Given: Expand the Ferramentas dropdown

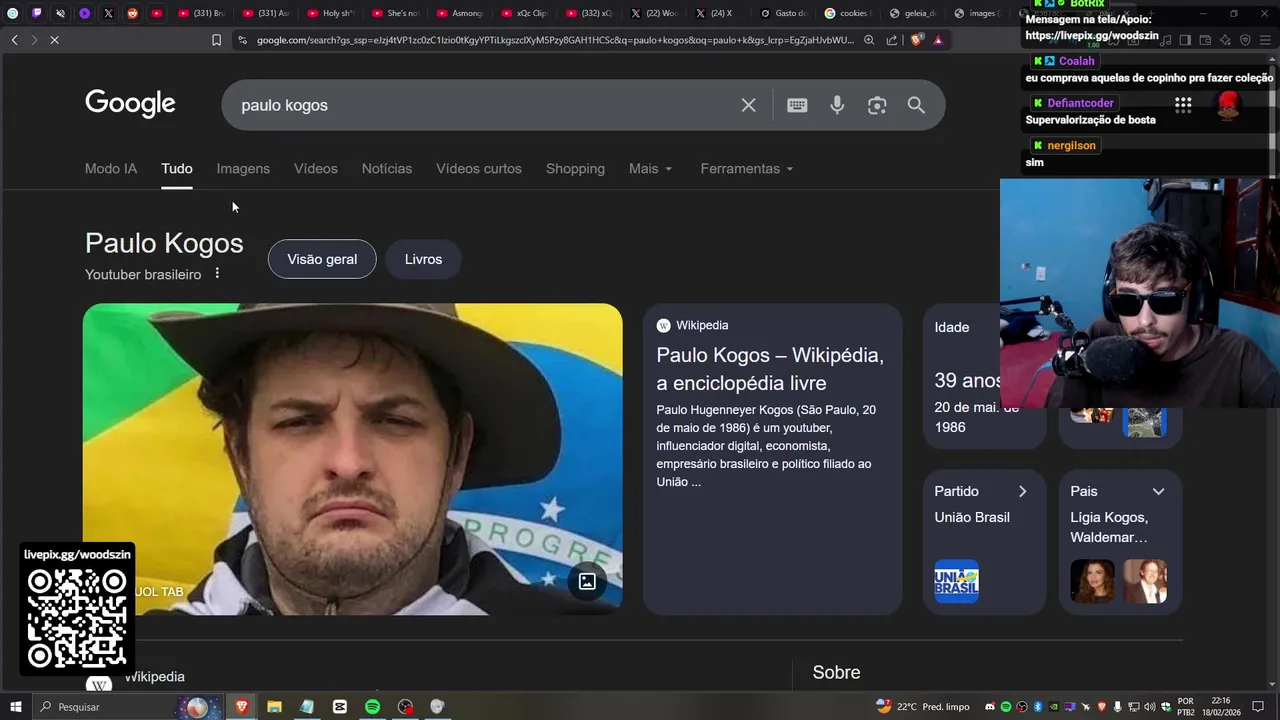Looking at the screenshot, I should click(747, 168).
